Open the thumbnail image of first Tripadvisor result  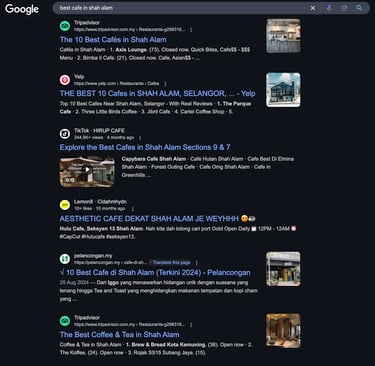coord(283,36)
